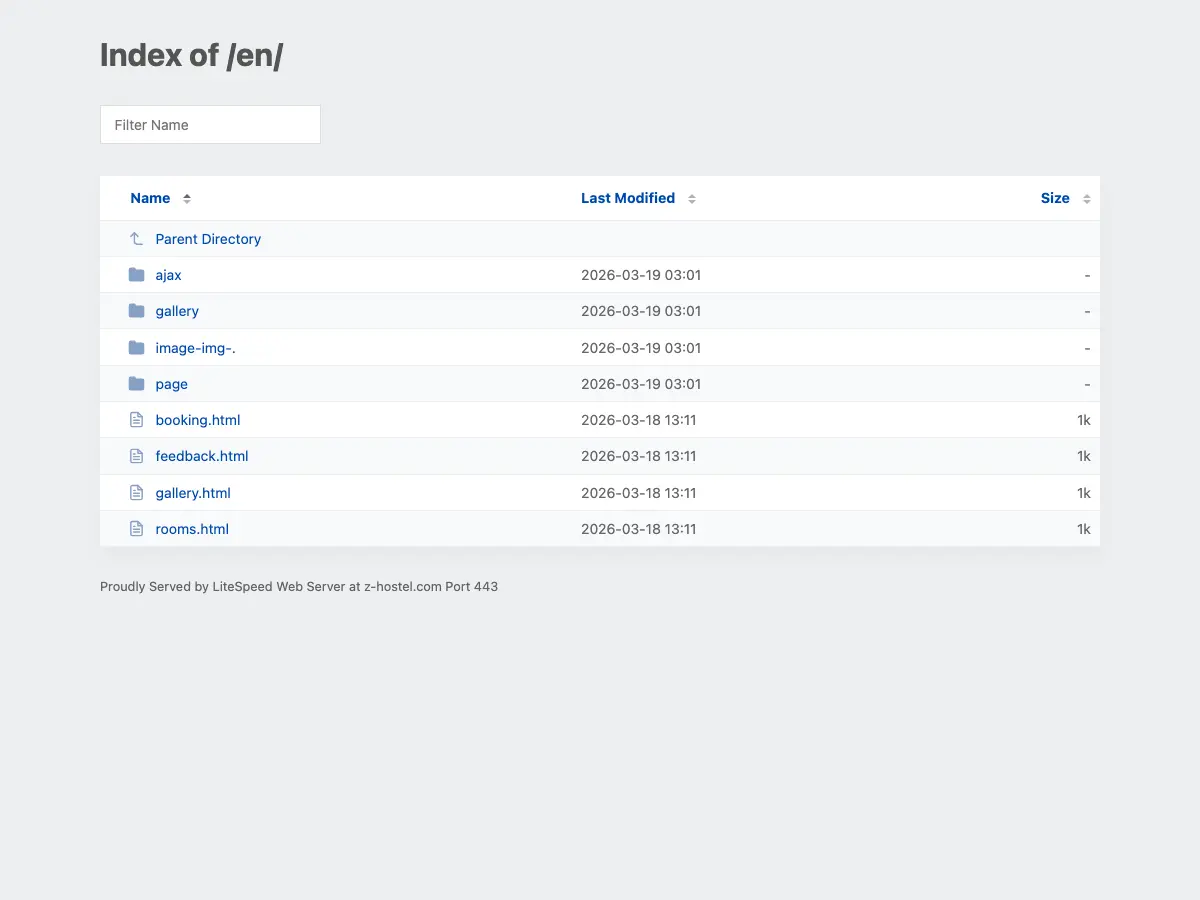Click the file icon next to rooms.html
The image size is (1200, 900).
click(x=137, y=529)
